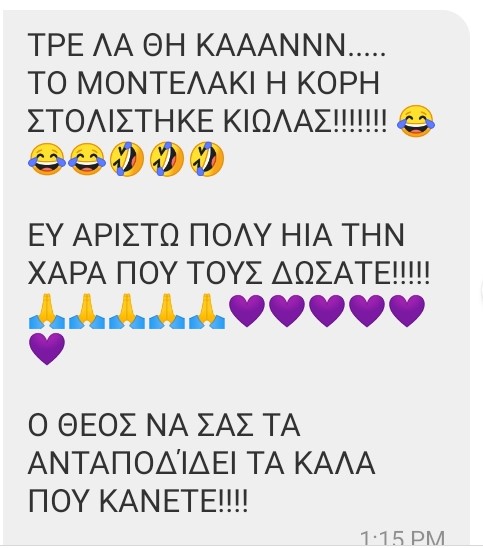Screen dimensions: 483x548
Task: Click the text ΠΟΥ ΚΑΝΕΤΕ!!!!
Action: click(138, 501)
